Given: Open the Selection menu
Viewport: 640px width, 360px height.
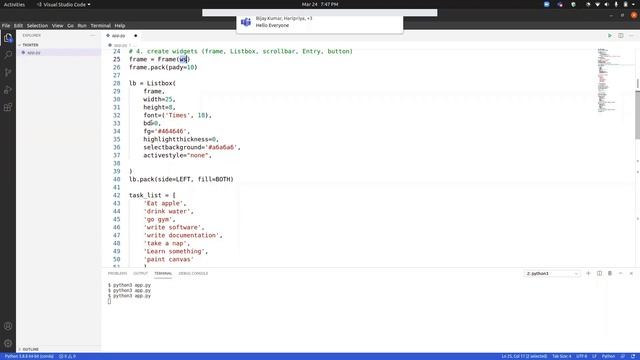Looking at the screenshot, I should tap(37, 25).
